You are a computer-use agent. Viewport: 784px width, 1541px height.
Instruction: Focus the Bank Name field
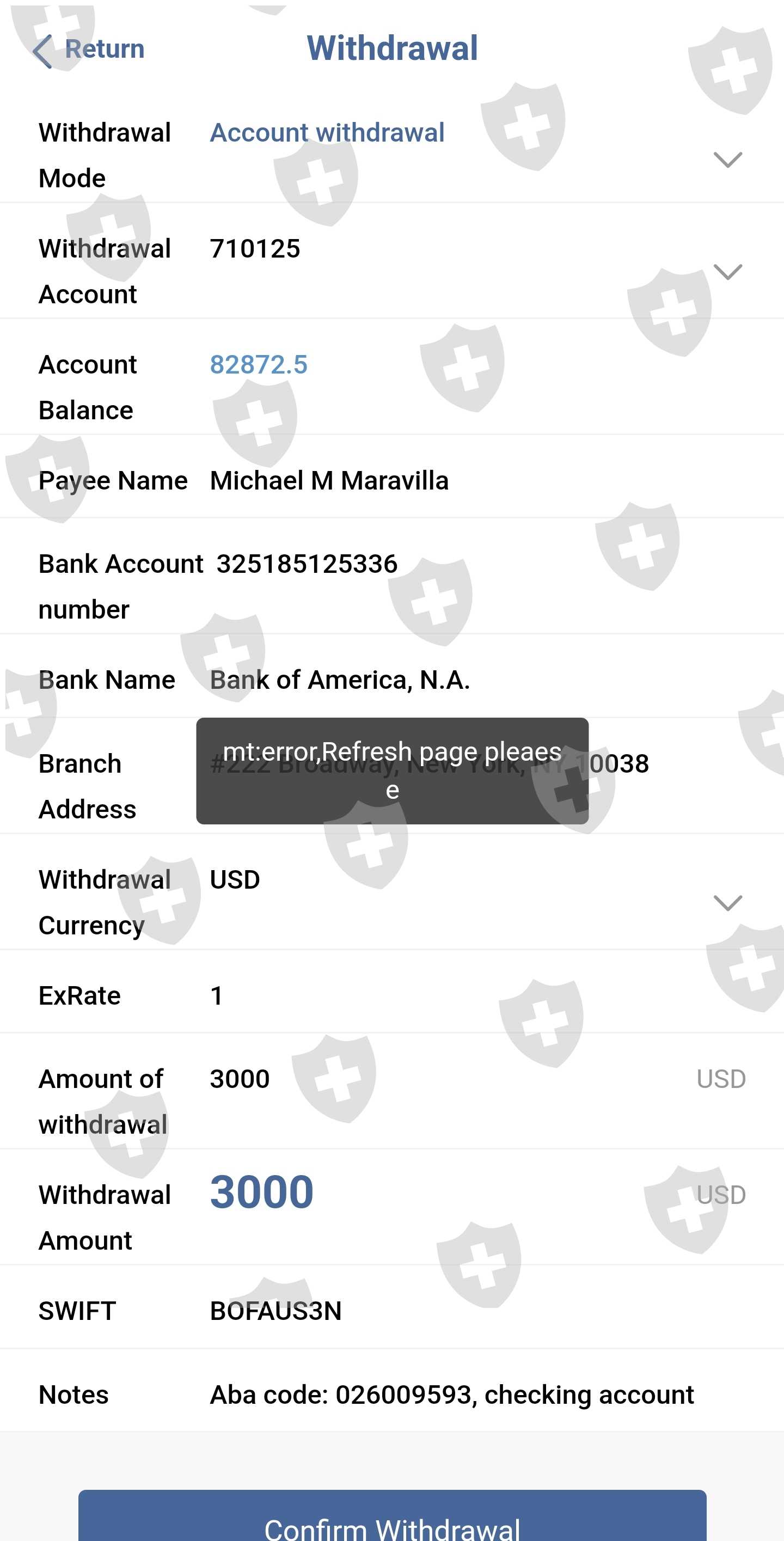point(340,680)
